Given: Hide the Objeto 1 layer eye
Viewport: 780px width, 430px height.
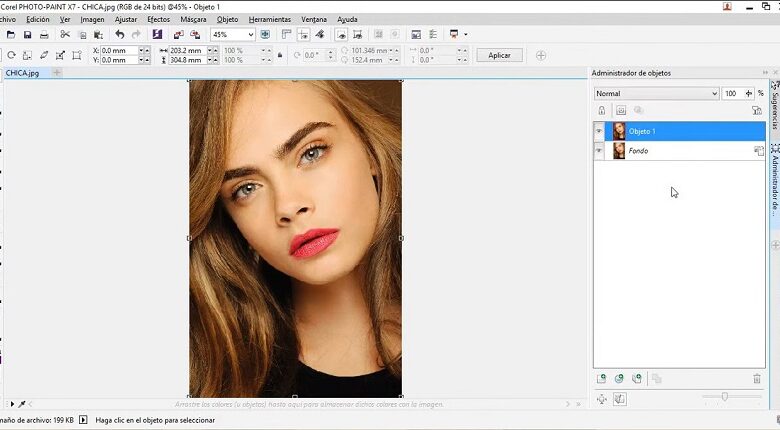Looking at the screenshot, I should 600,131.
